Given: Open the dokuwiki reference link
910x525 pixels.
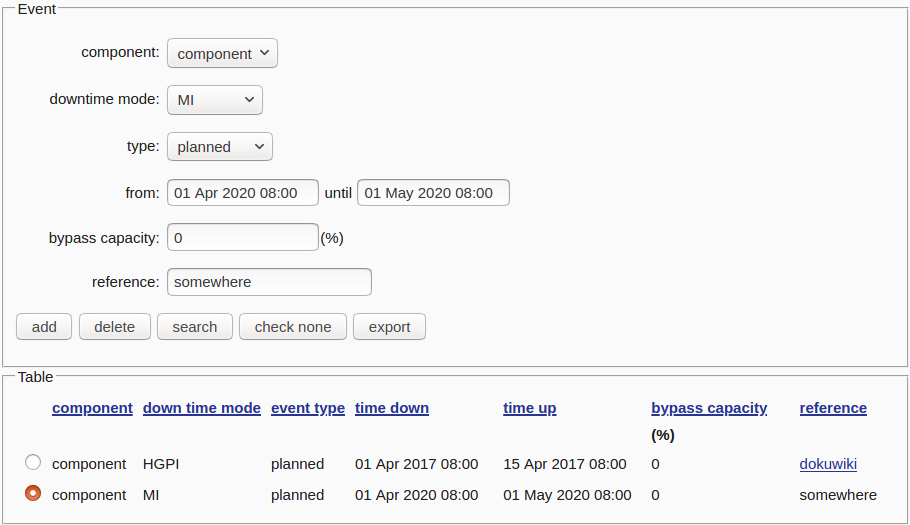Looking at the screenshot, I should (828, 464).
